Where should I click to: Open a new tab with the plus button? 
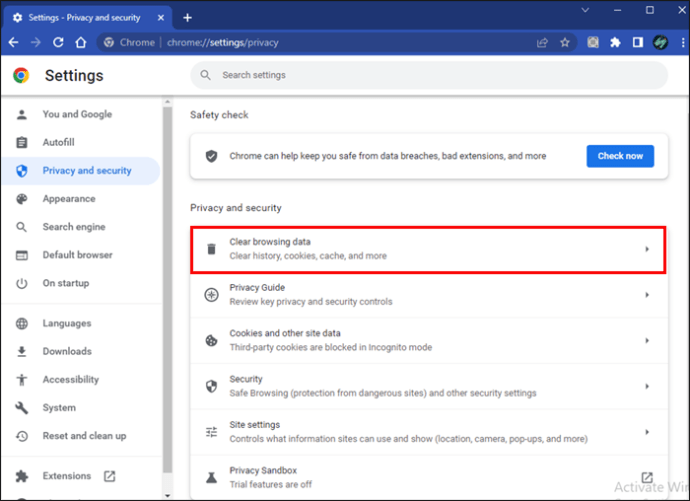pyautogui.click(x=187, y=17)
